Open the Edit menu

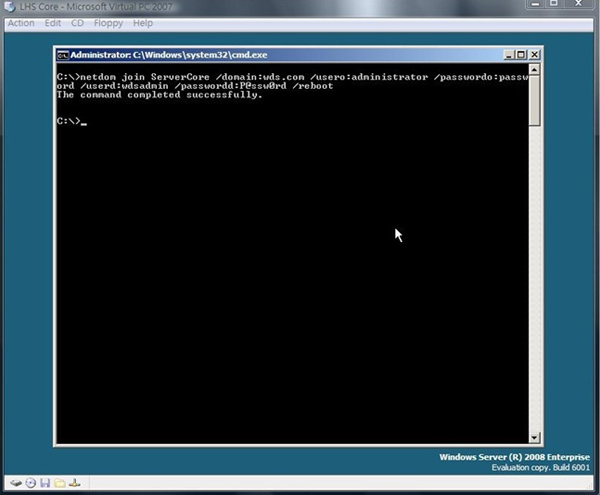click(53, 23)
